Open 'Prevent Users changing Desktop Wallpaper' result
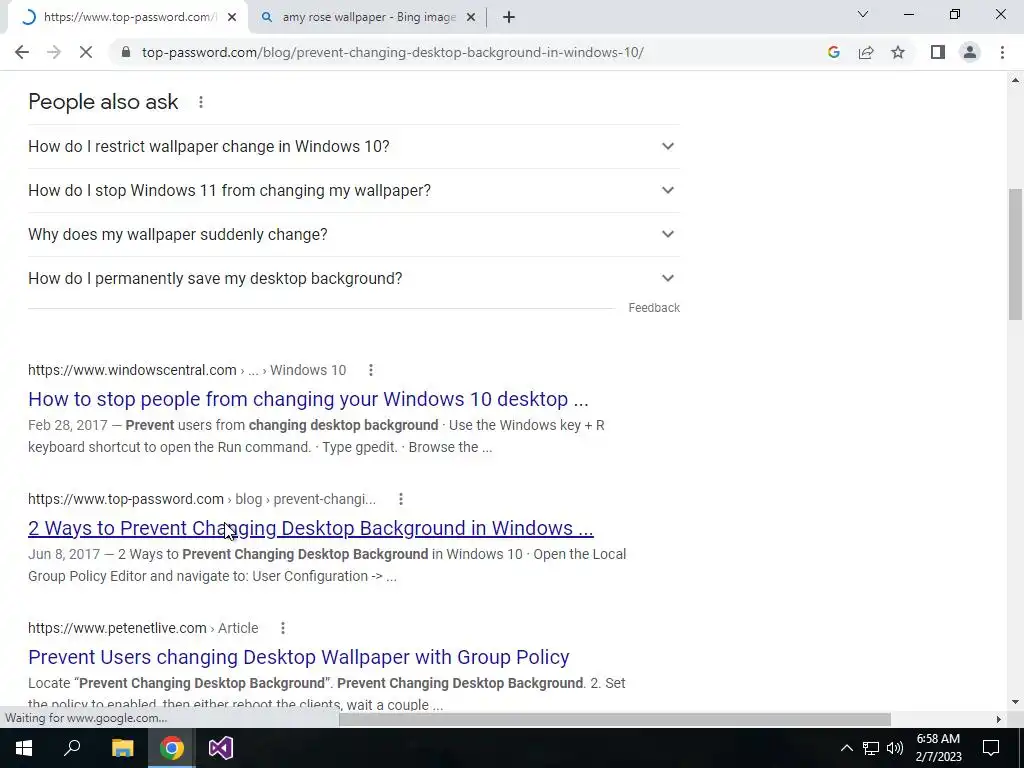The height and width of the screenshot is (768, 1024). click(298, 657)
